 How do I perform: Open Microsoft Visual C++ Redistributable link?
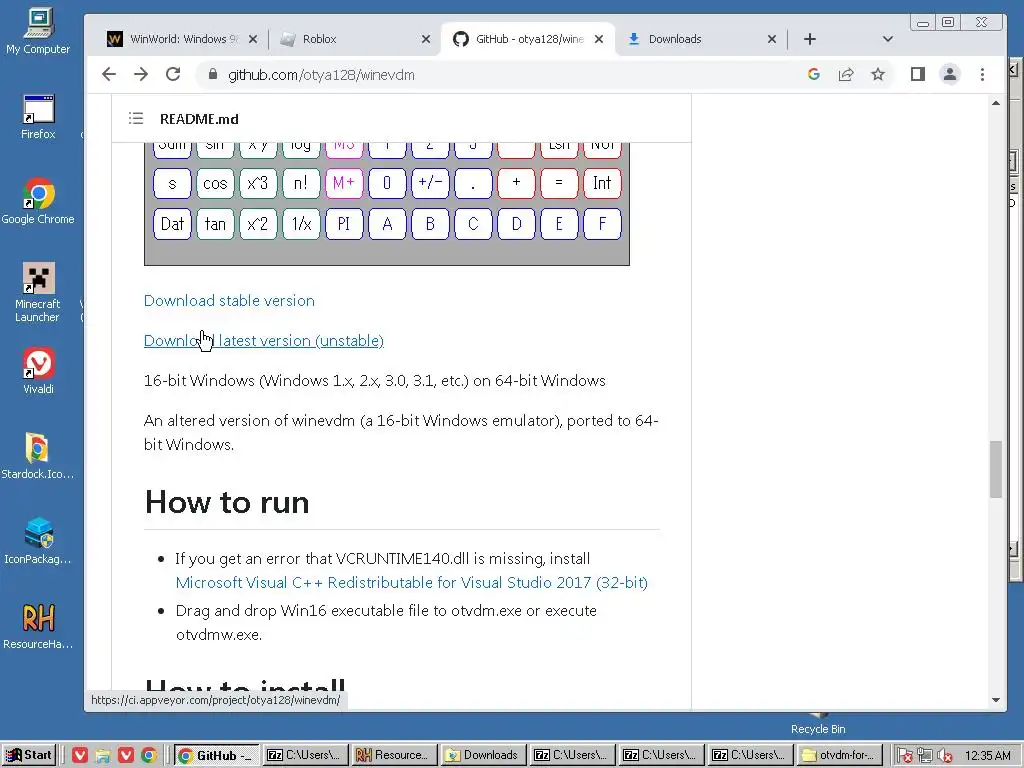click(411, 583)
